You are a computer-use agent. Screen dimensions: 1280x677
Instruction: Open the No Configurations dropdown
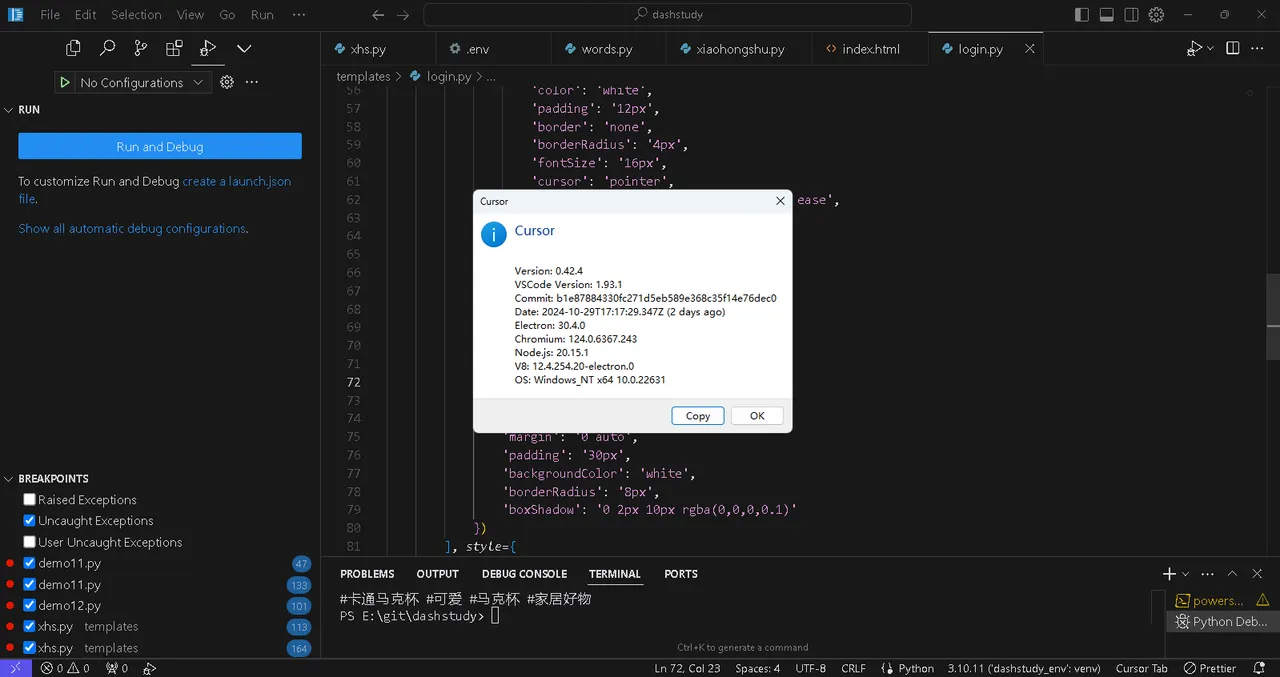[141, 82]
